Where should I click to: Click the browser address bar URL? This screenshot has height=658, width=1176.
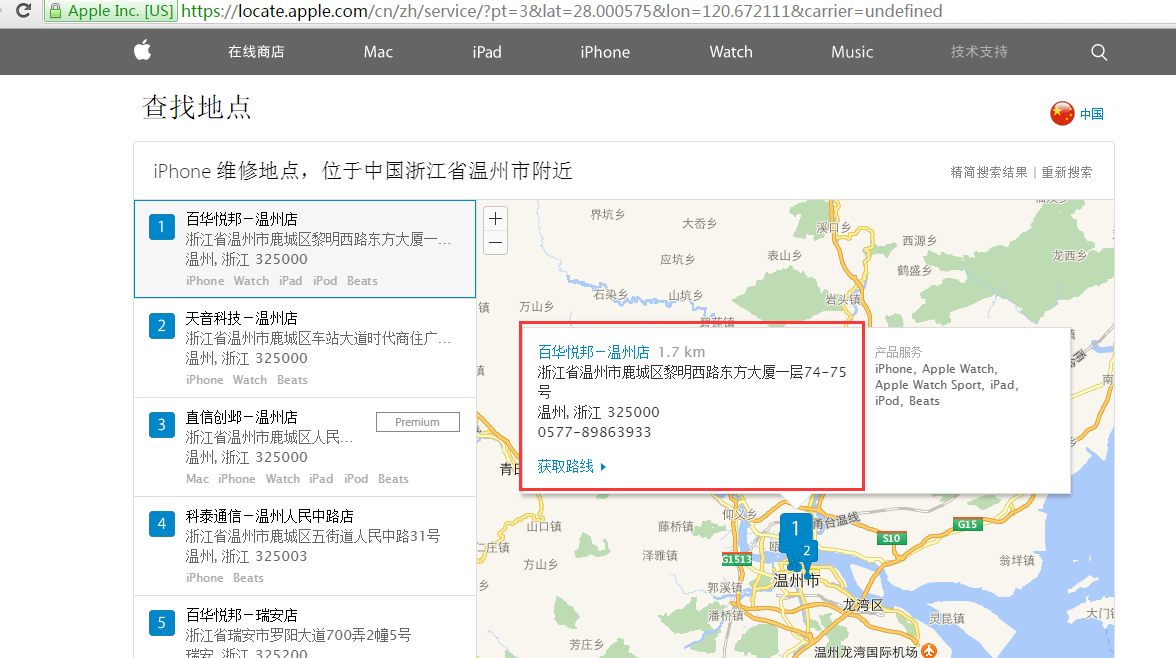coord(562,11)
